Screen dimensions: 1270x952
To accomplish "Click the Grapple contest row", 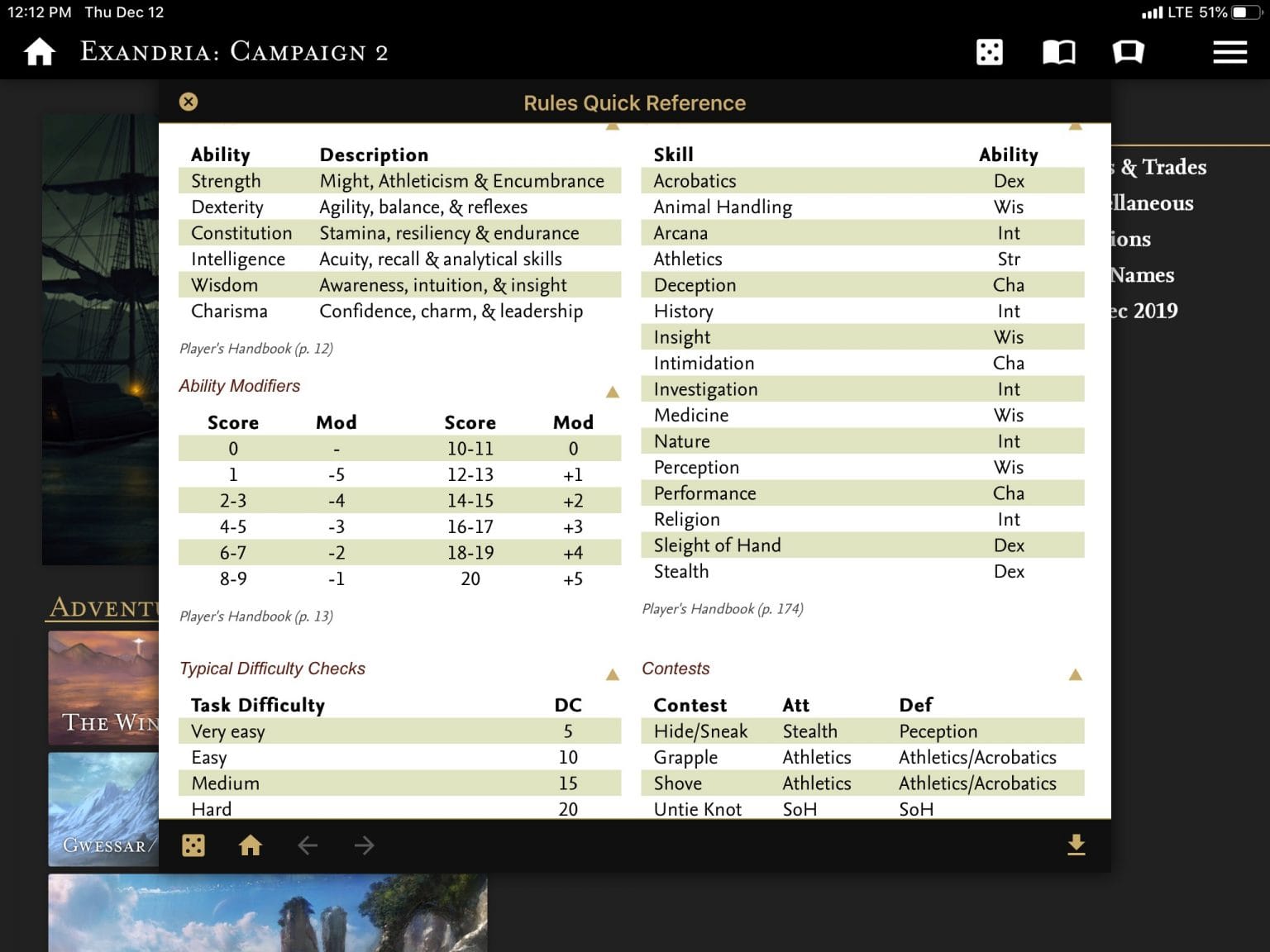I will tap(862, 757).
